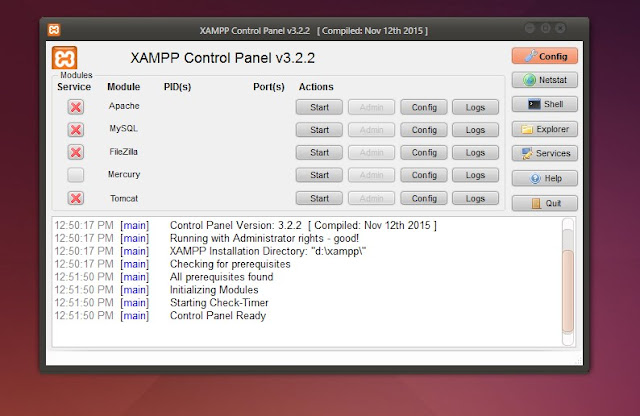Start the Mercury module
The width and height of the screenshot is (640, 416).
point(319,175)
